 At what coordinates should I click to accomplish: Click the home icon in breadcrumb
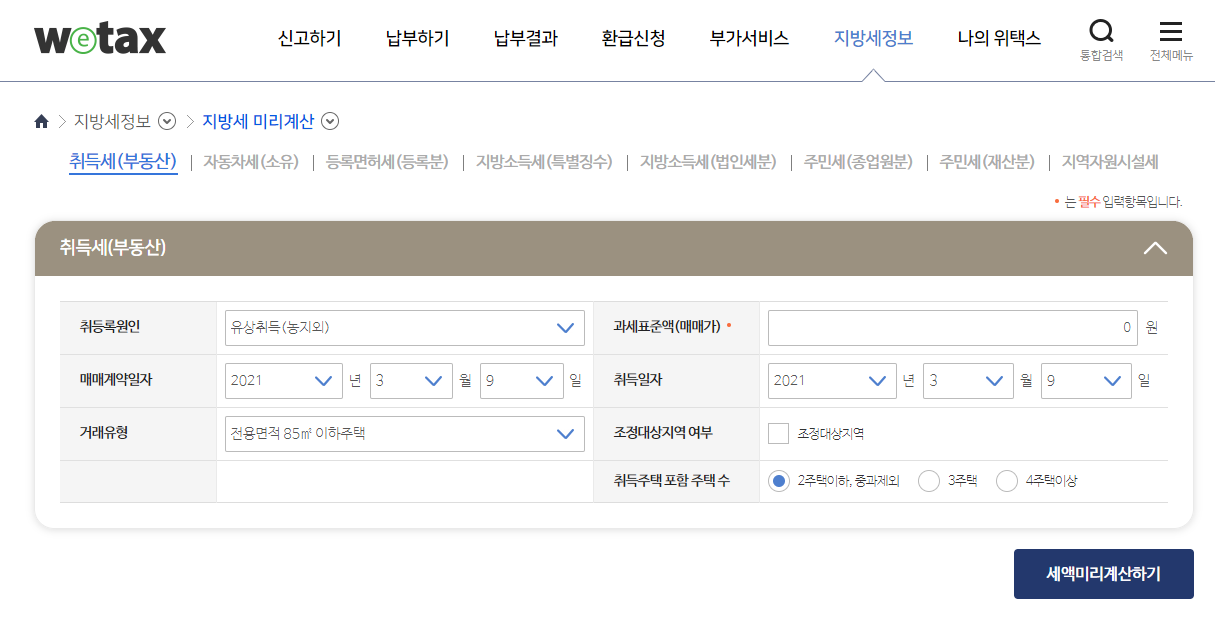[41, 121]
